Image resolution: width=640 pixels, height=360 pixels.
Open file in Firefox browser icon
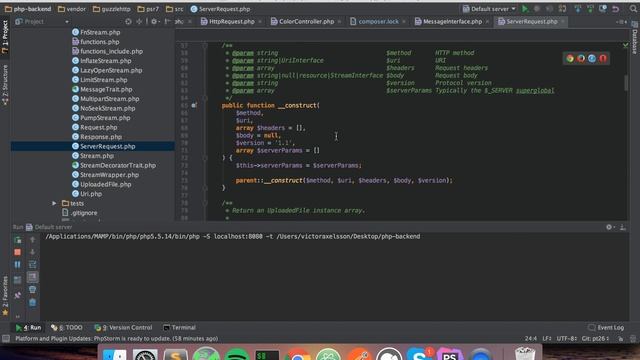click(x=581, y=58)
